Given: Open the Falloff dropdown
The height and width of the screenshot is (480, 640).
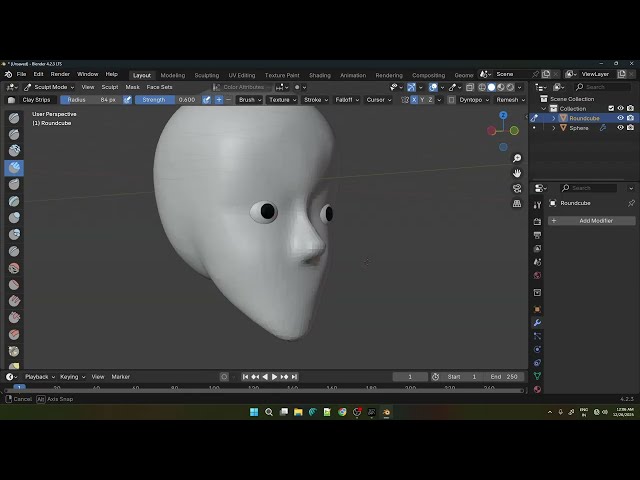Looking at the screenshot, I should [x=347, y=100].
